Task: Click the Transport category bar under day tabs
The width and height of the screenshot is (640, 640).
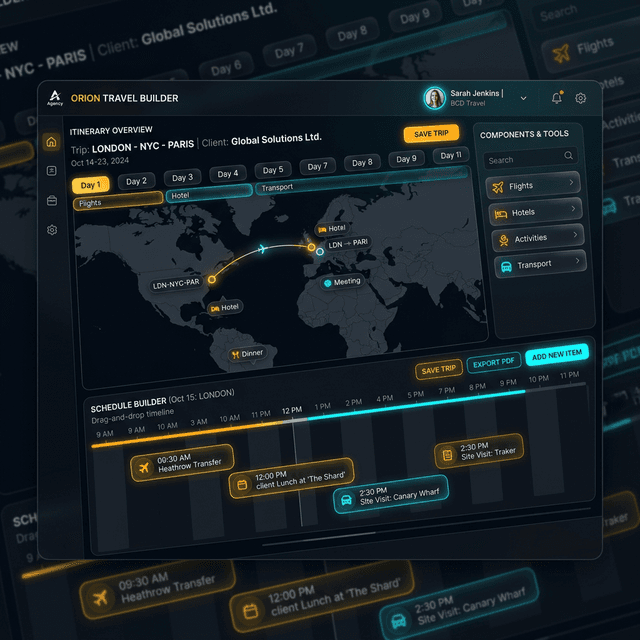Action: pyautogui.click(x=361, y=180)
